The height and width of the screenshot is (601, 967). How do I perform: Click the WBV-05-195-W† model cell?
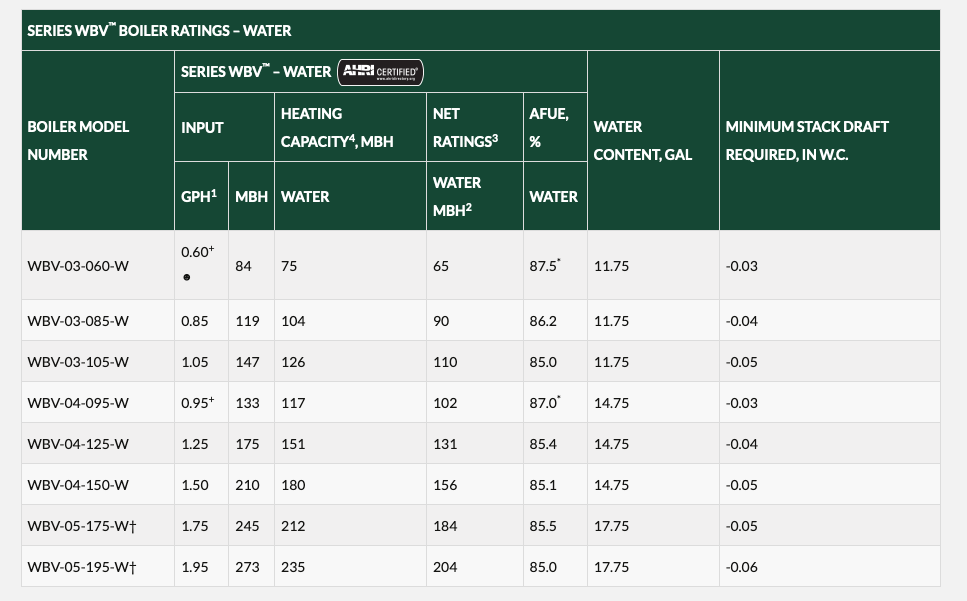click(81, 567)
